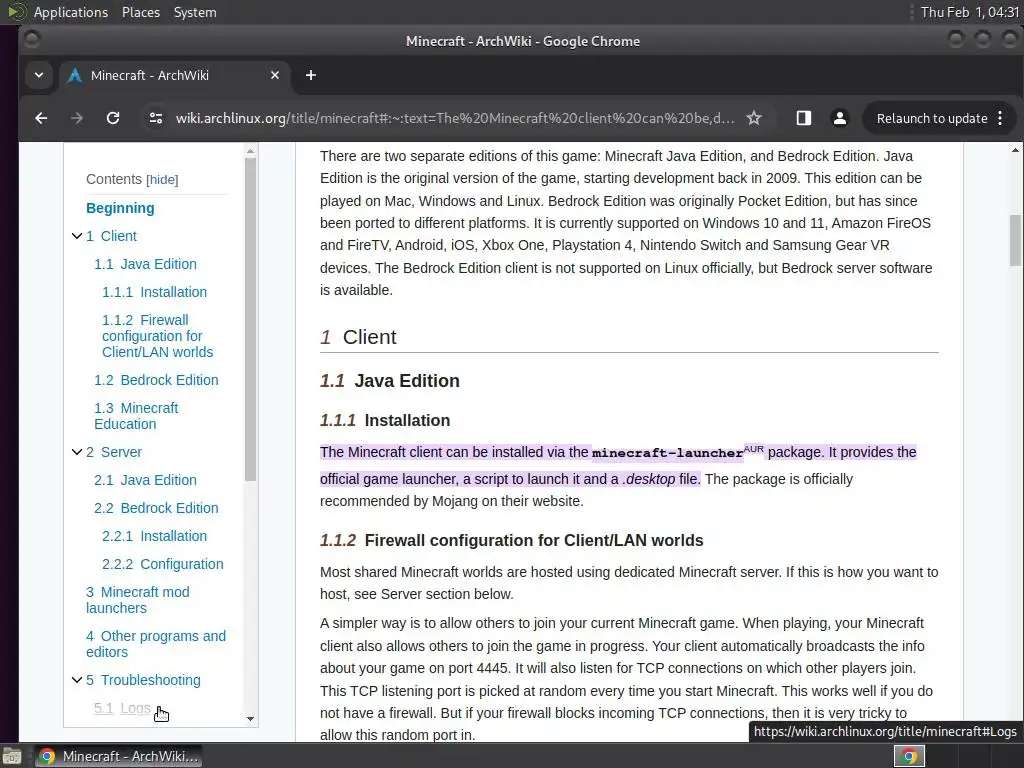Click Chrome icon in bottom-right panel
Image resolution: width=1024 pixels, height=768 pixels.
[x=909, y=756]
